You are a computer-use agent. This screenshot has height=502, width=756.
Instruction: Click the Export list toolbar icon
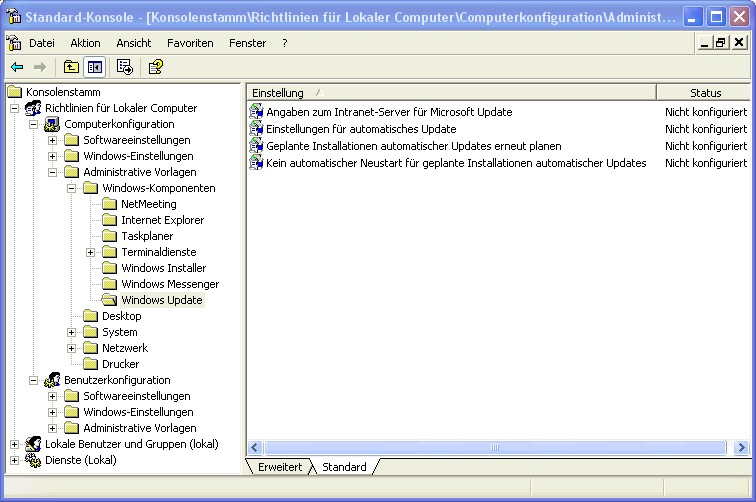124,67
